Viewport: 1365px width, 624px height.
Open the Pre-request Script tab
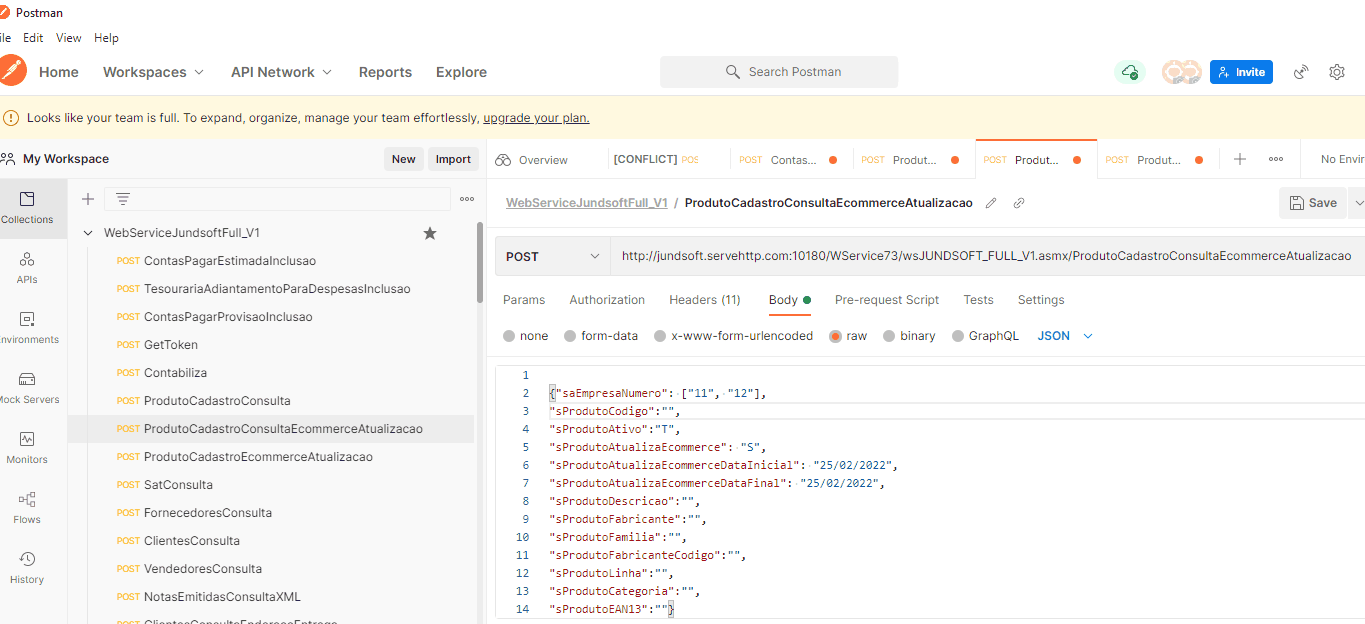[x=886, y=300]
